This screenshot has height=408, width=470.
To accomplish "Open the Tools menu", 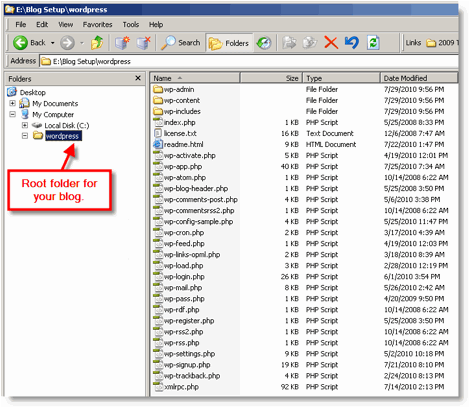I will point(130,24).
